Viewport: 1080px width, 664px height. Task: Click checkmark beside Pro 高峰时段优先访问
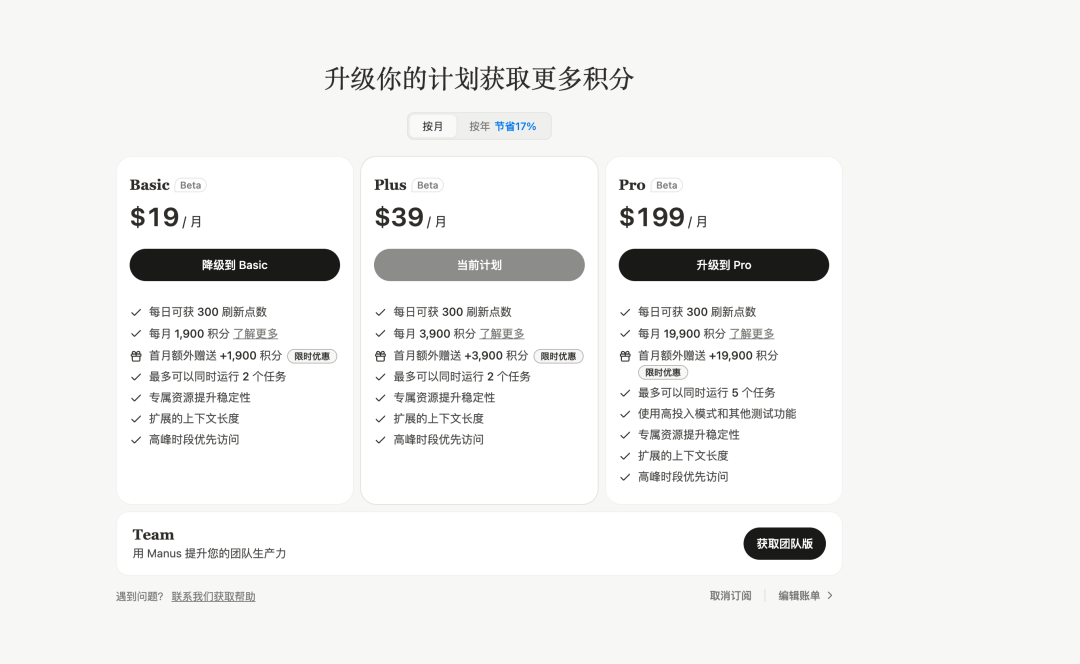pos(625,477)
